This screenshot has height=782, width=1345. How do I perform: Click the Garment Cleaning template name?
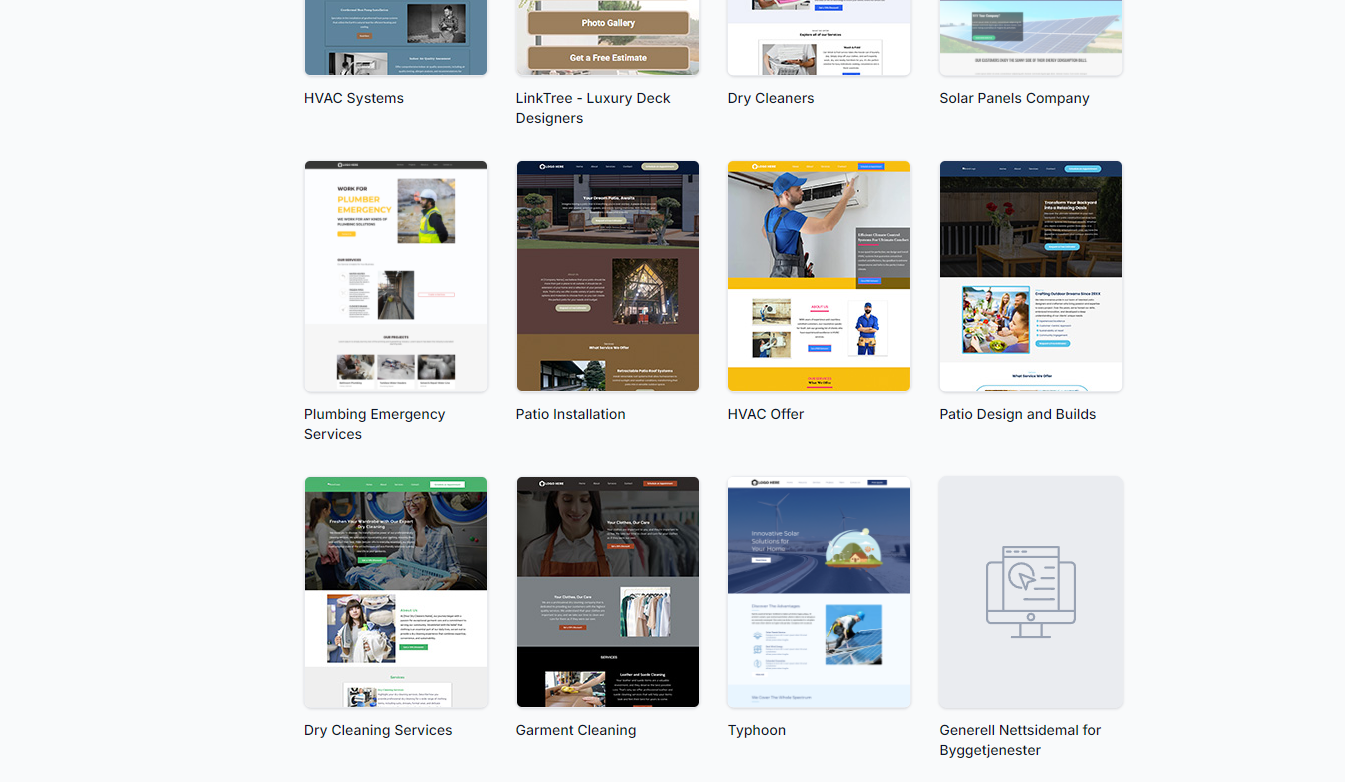coord(575,730)
